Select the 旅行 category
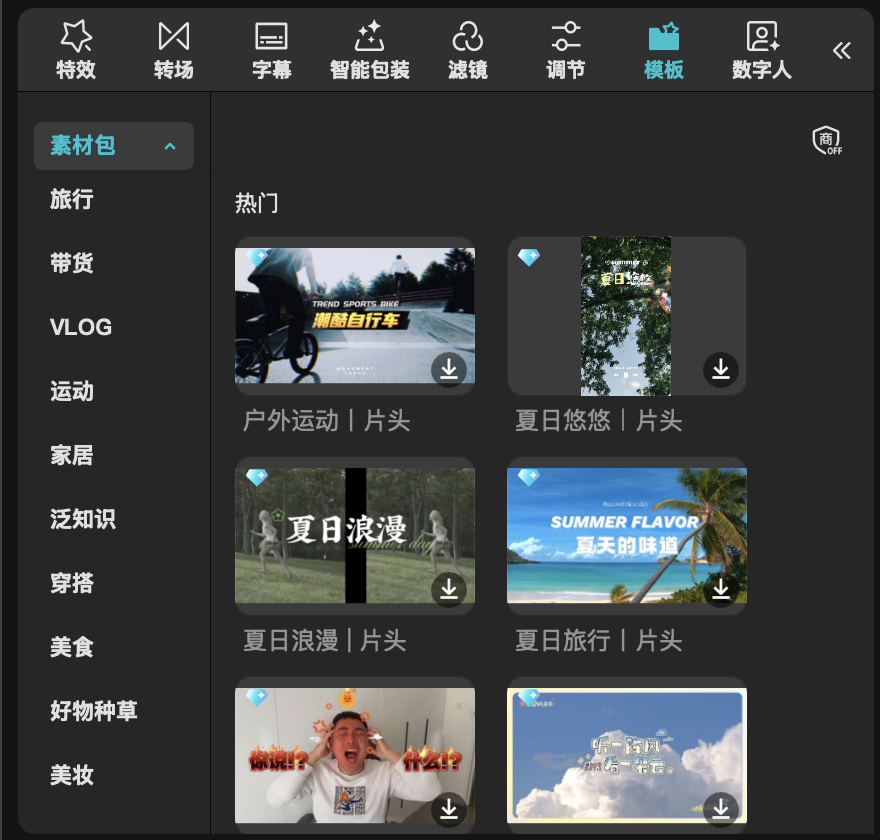This screenshot has width=880, height=840. [x=72, y=199]
